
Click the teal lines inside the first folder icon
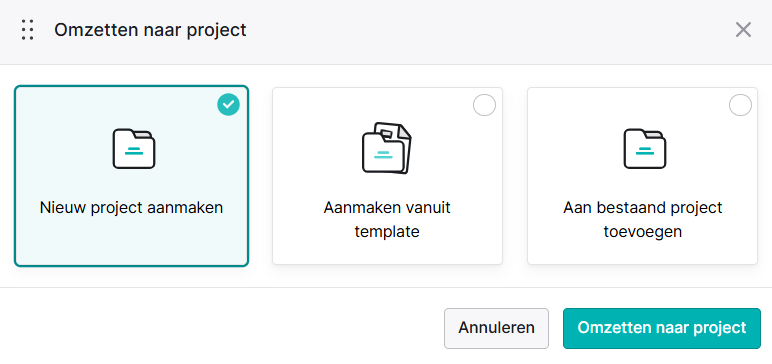[x=134, y=151]
